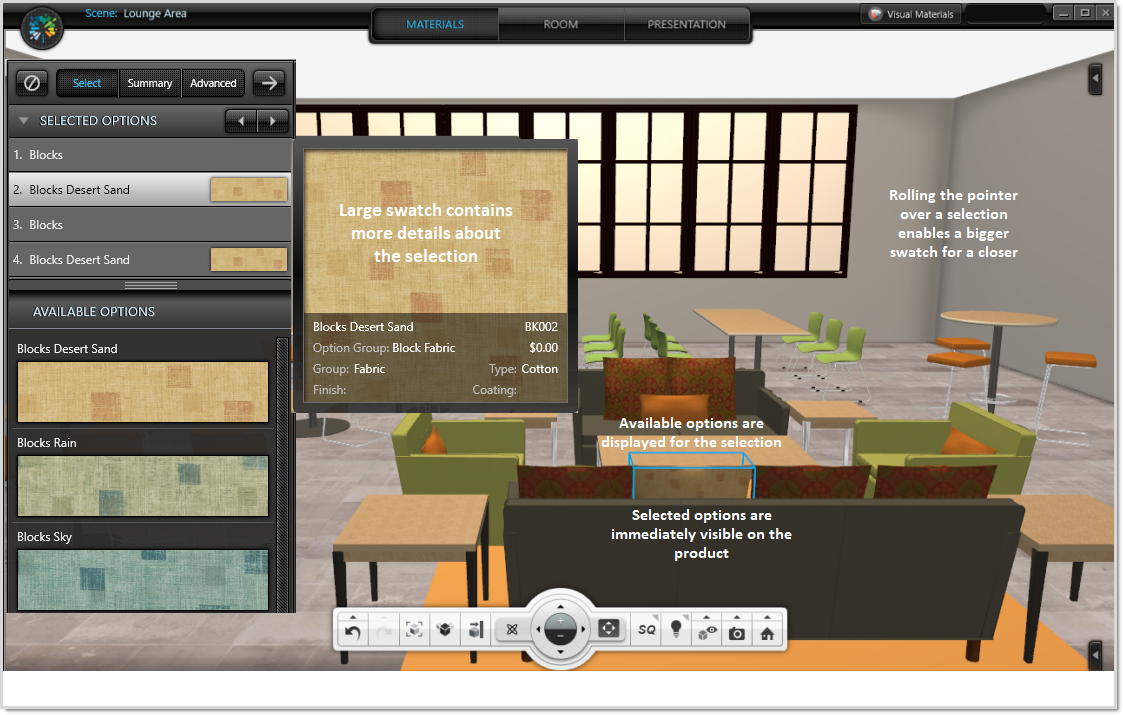
Task: Toggle object visibility with the cube-eye icon
Action: (707, 631)
